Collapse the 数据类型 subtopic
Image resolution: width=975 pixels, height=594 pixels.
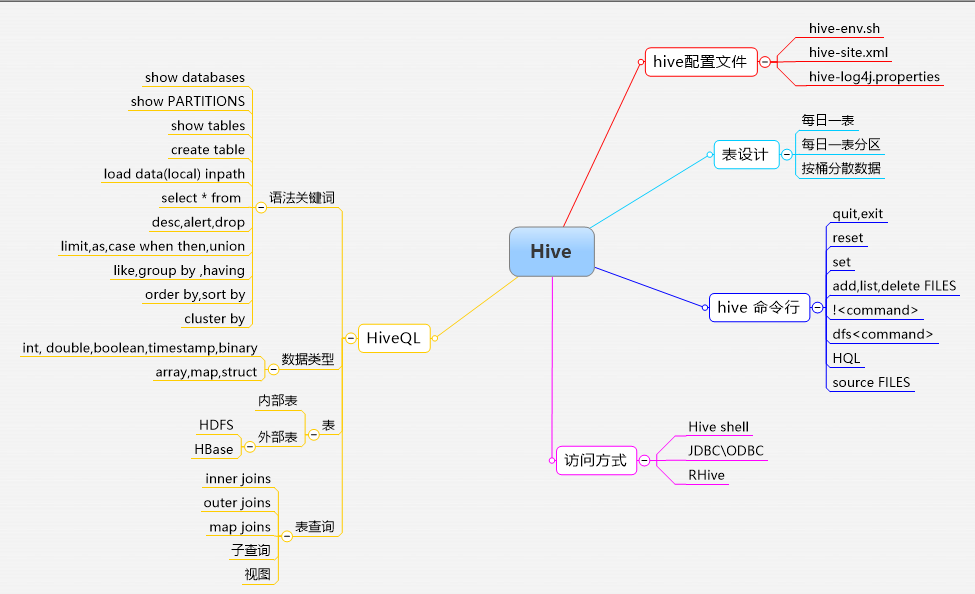(x=271, y=367)
